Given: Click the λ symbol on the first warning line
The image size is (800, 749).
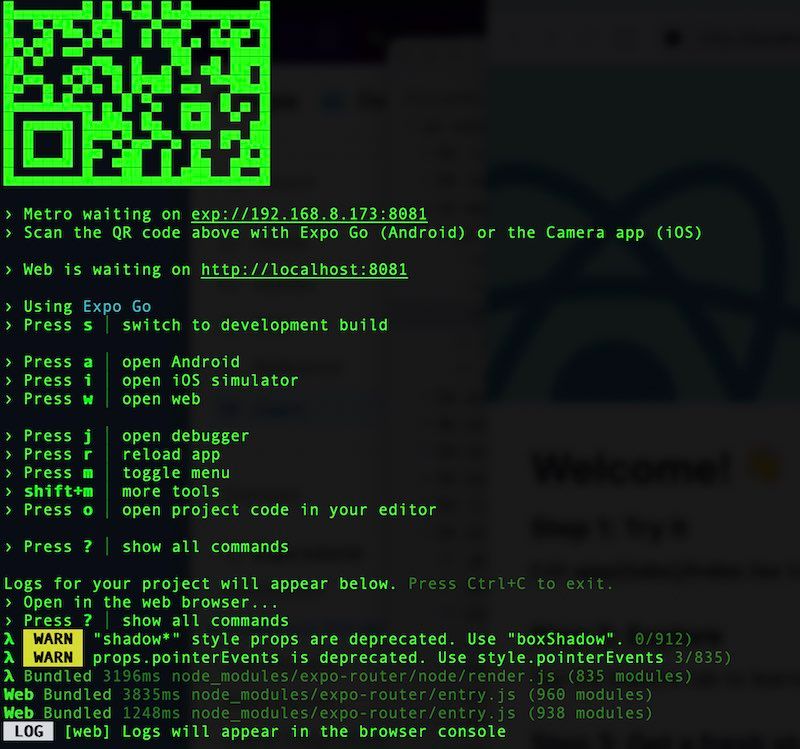Looking at the screenshot, I should point(8,640).
